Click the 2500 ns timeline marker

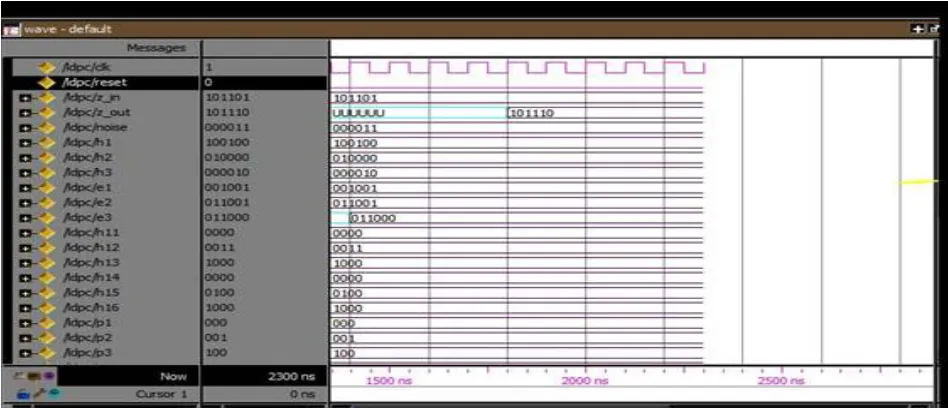pos(781,381)
